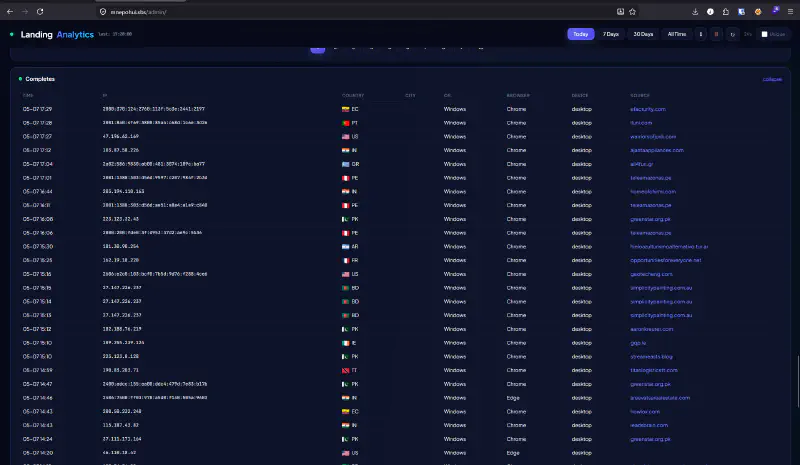Viewport: 800px width, 465px height.
Task: Click the PT country cell
Action: click(x=350, y=123)
